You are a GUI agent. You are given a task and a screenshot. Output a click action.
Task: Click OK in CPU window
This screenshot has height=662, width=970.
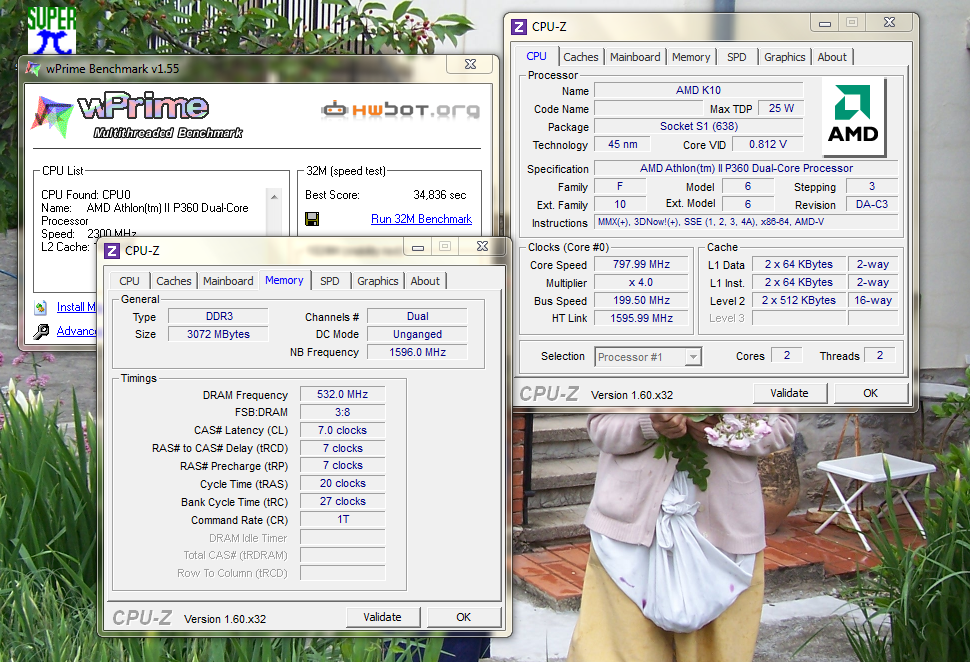tap(870, 393)
